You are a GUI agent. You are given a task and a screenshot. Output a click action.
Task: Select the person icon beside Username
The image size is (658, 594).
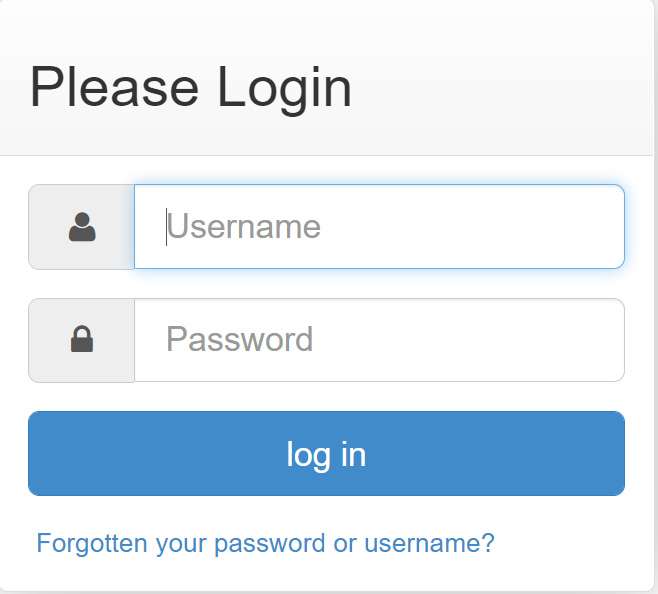[82, 227]
